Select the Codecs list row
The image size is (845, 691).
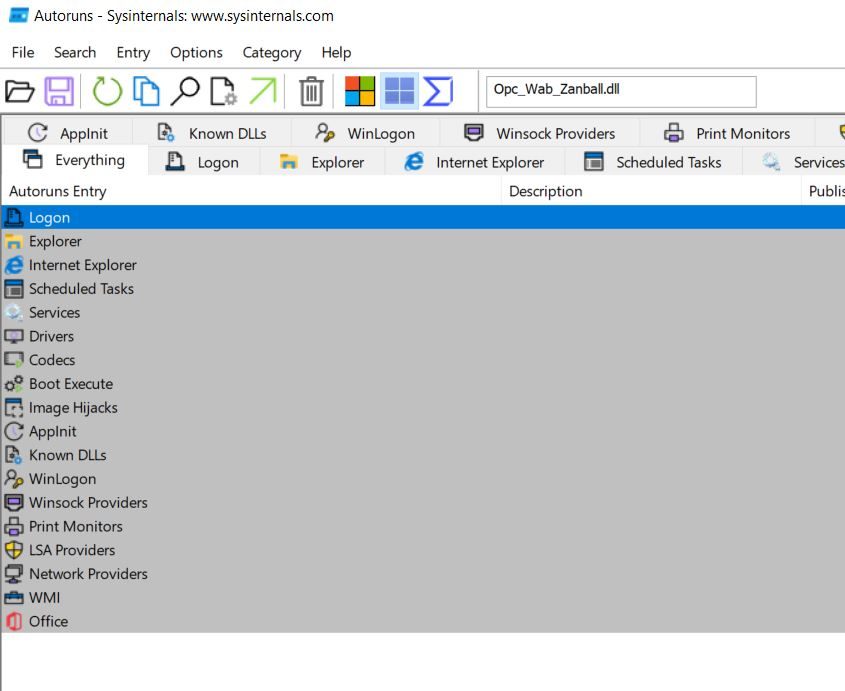click(x=423, y=360)
